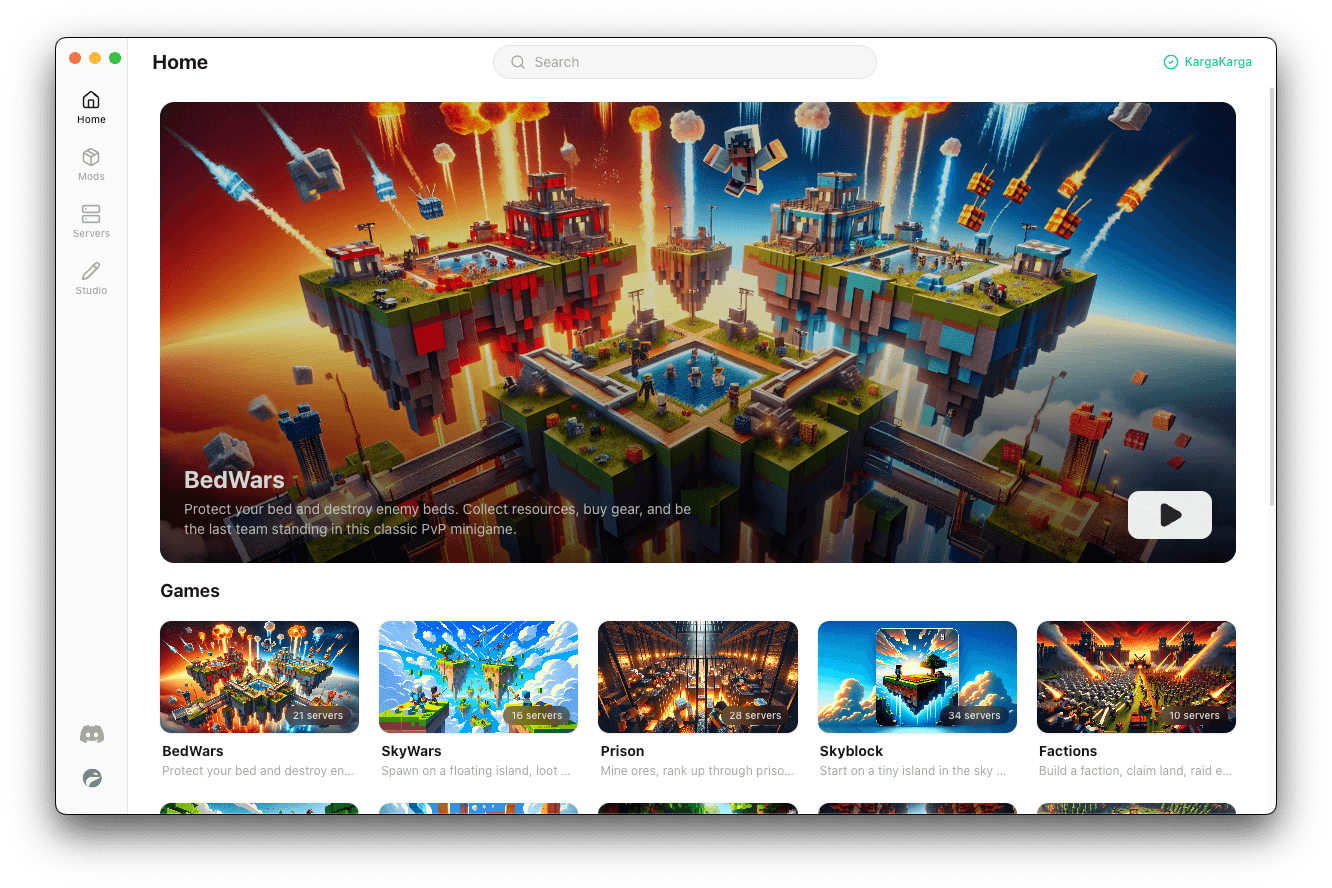Viewport: 1332px width, 888px height.
Task: Click inside the Search field
Action: (x=684, y=62)
